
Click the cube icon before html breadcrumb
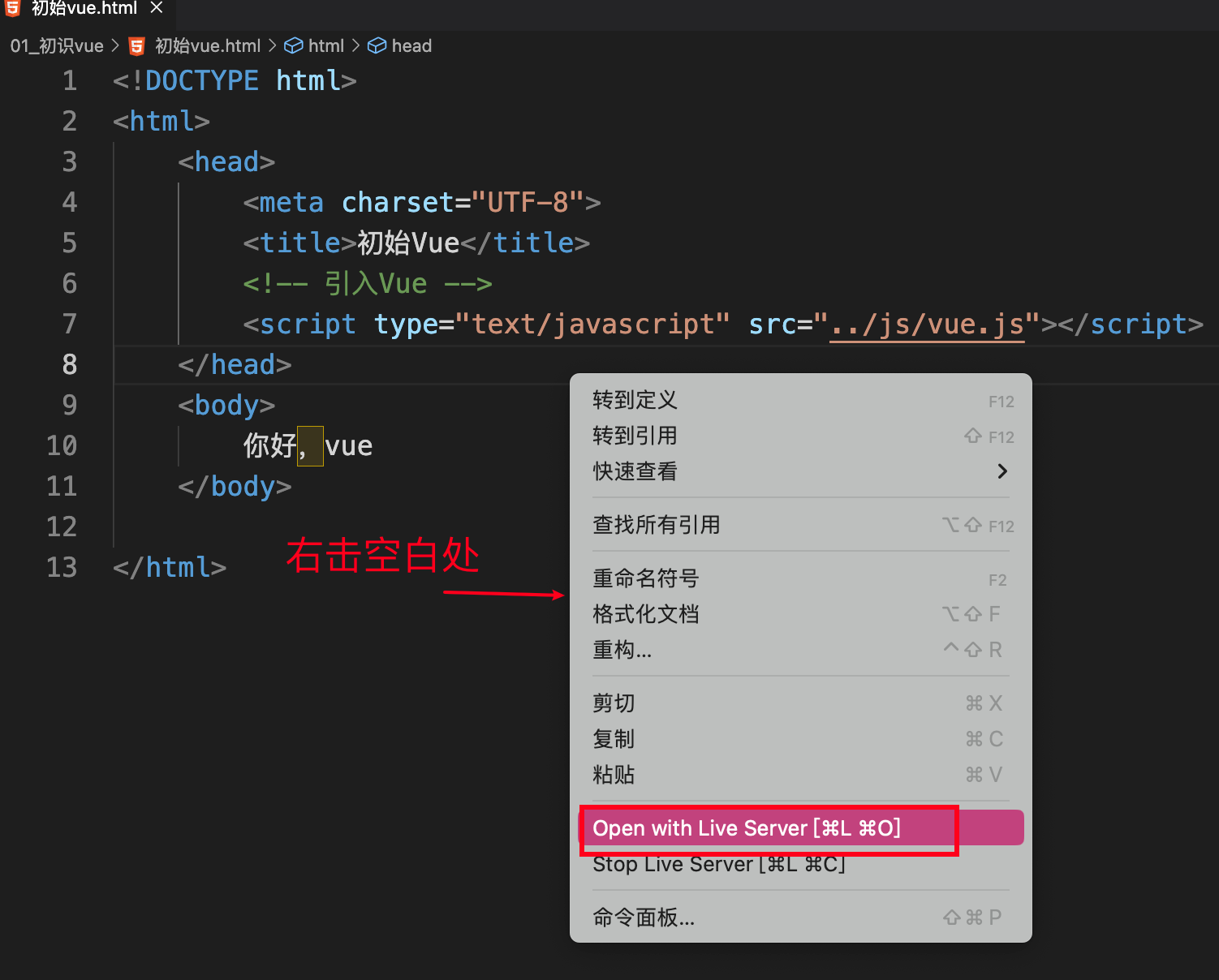[x=294, y=46]
